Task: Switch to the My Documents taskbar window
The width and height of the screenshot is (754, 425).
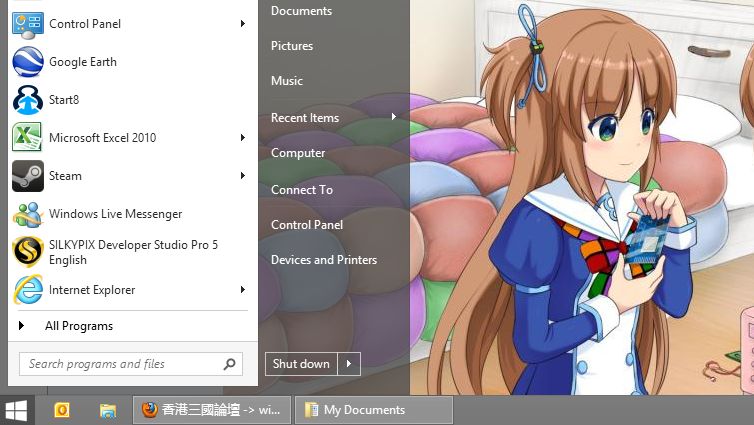Action: 374,410
